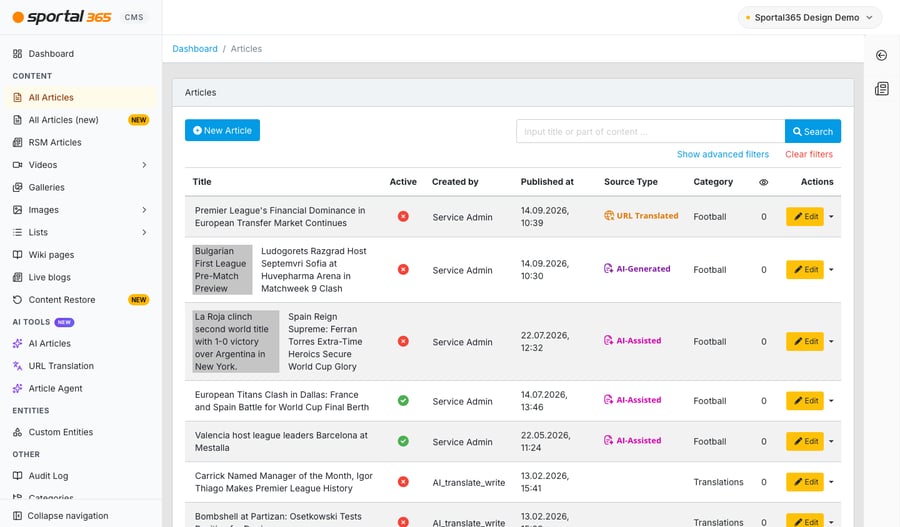Open RSM Articles menu item
Image resolution: width=900 pixels, height=527 pixels.
click(81, 142)
